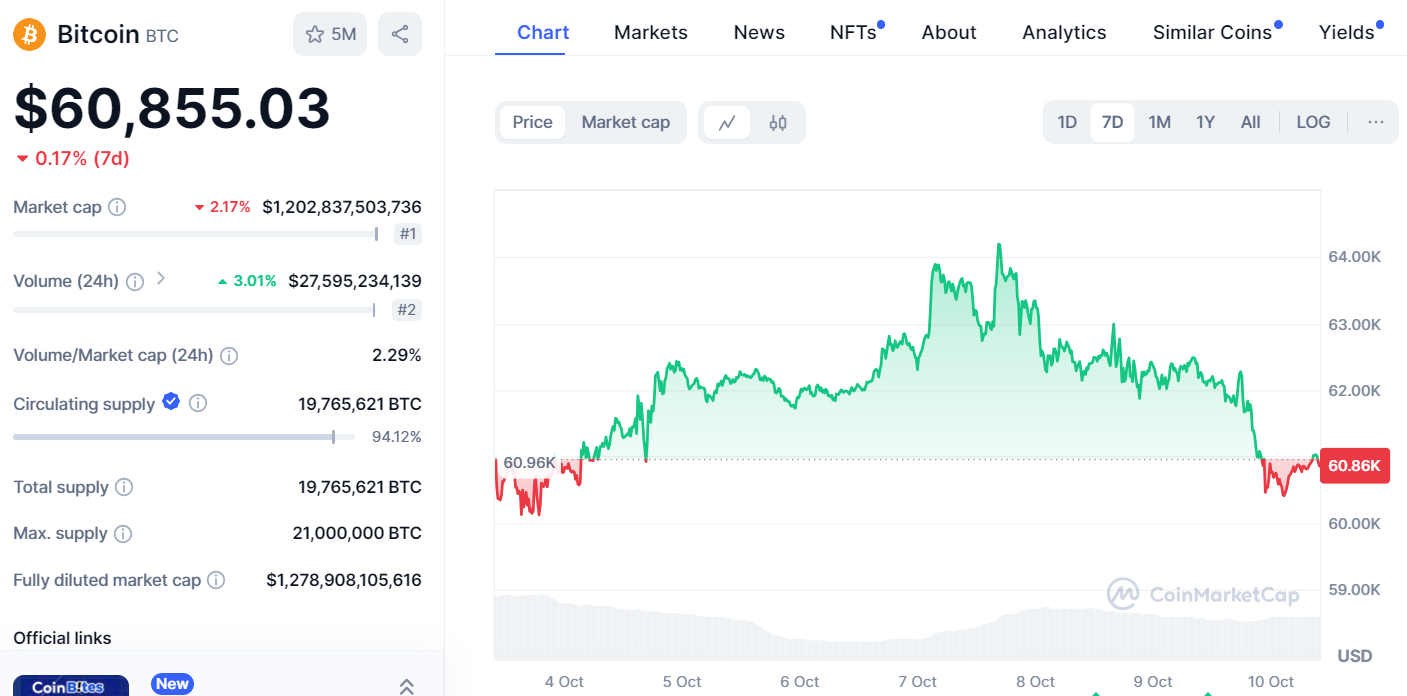
Task: Open the share icon button
Action: pyautogui.click(x=400, y=34)
